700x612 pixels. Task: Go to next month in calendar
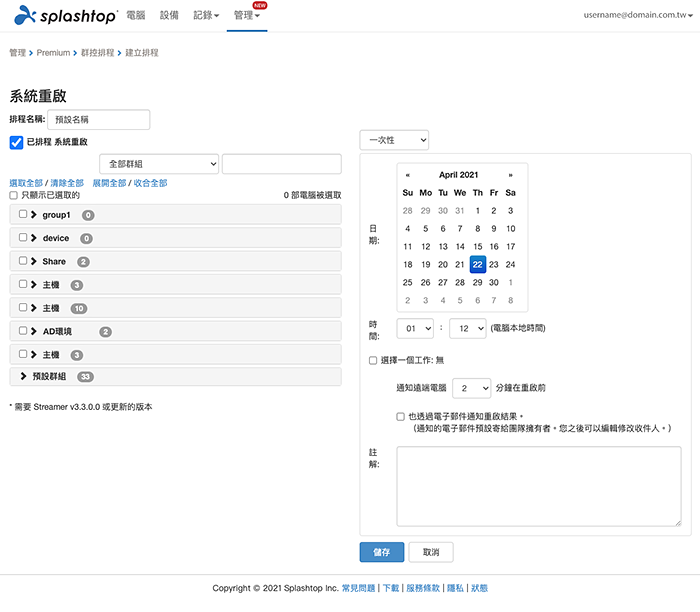[510, 175]
